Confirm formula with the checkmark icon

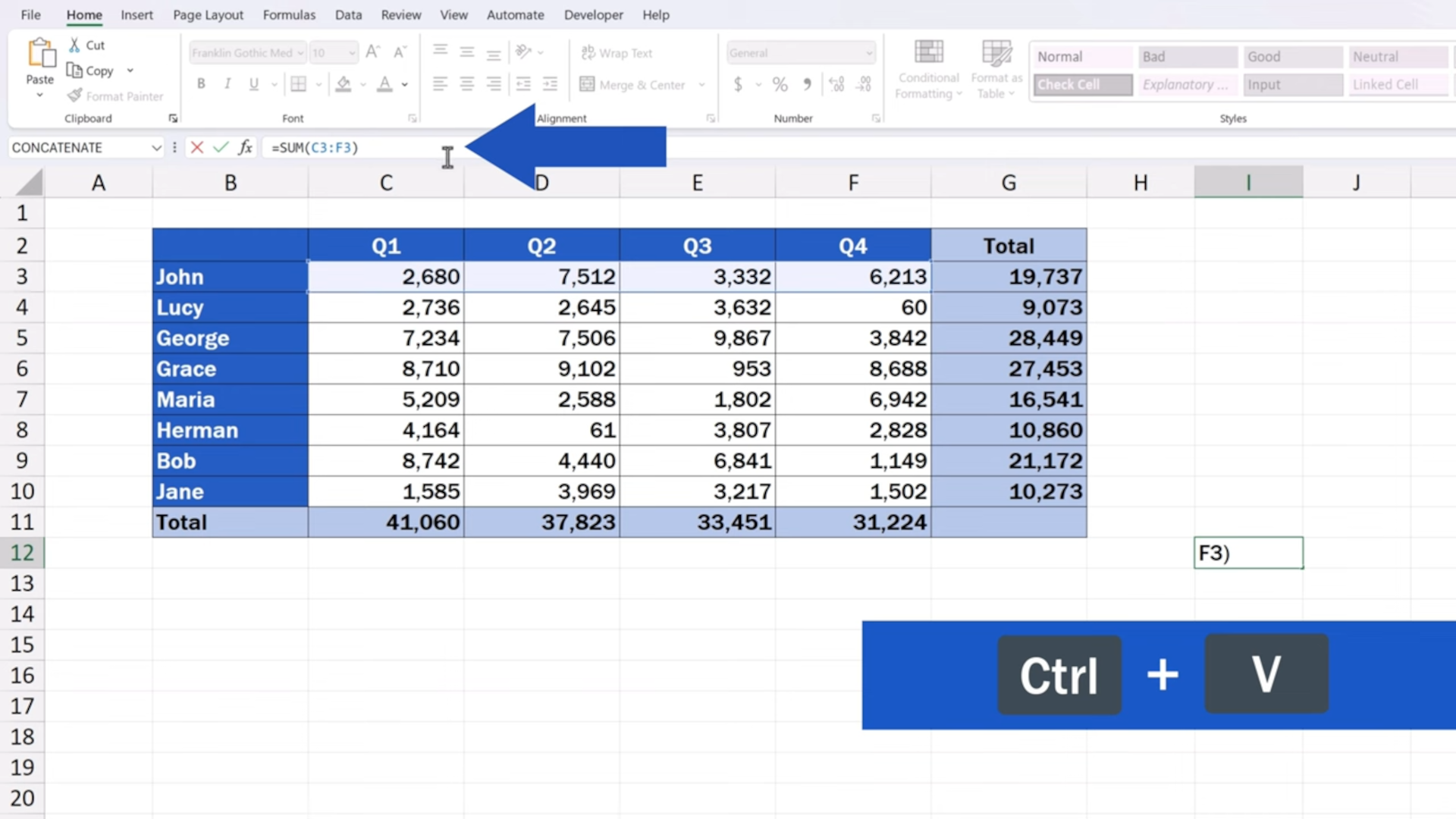pyautogui.click(x=221, y=147)
